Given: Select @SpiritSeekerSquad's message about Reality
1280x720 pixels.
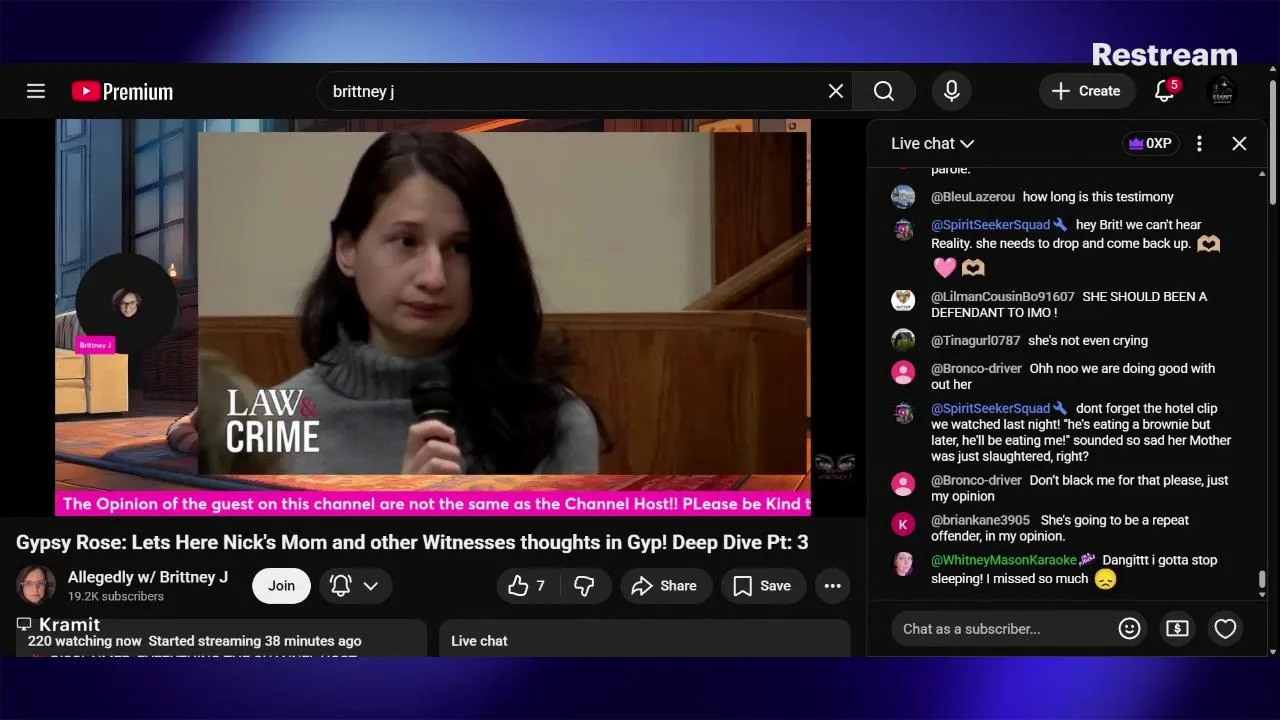Looking at the screenshot, I should pyautogui.click(x=1076, y=246).
